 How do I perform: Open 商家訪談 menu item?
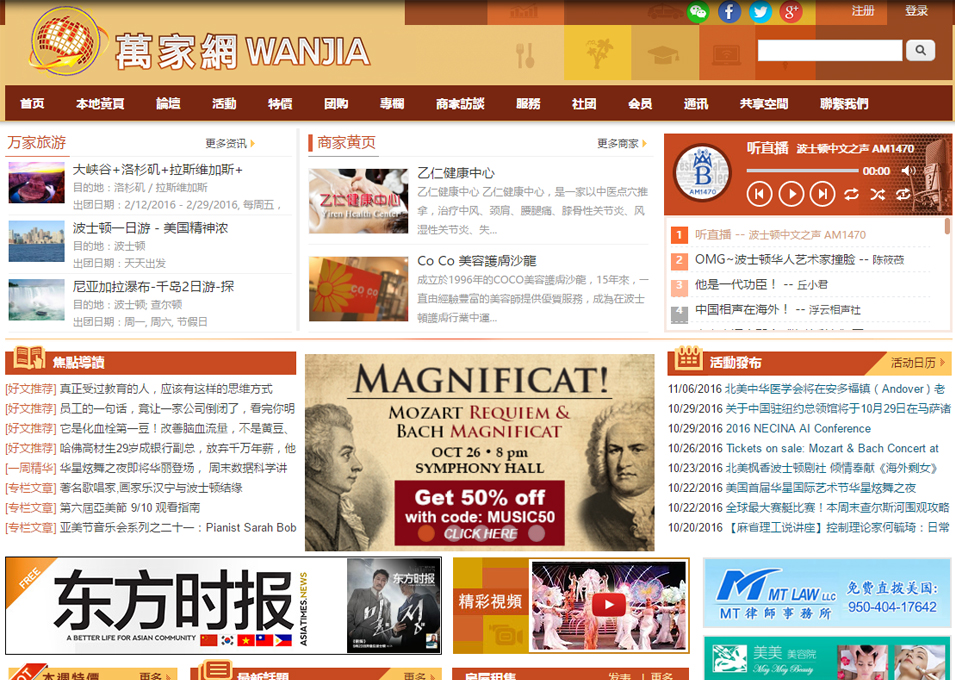click(x=460, y=104)
